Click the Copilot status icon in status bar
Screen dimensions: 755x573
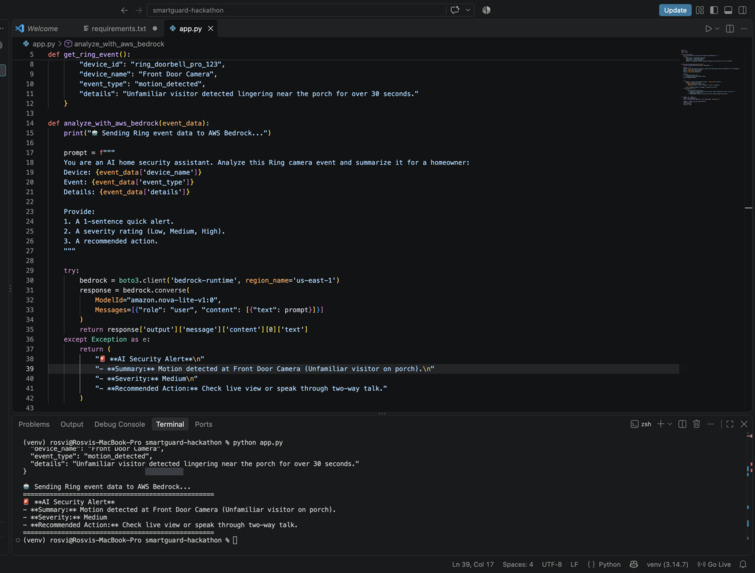pos(634,564)
